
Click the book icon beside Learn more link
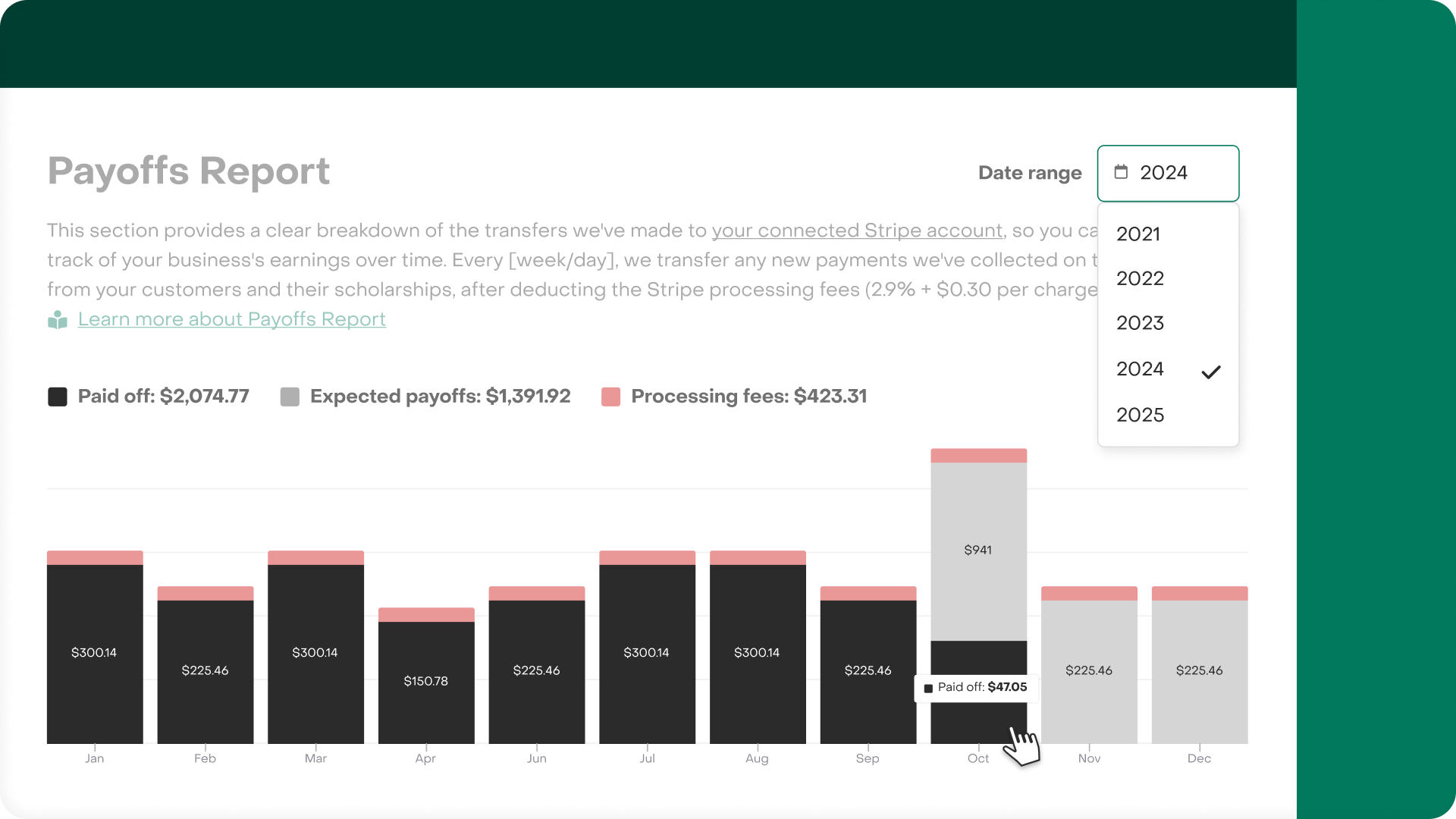click(58, 320)
